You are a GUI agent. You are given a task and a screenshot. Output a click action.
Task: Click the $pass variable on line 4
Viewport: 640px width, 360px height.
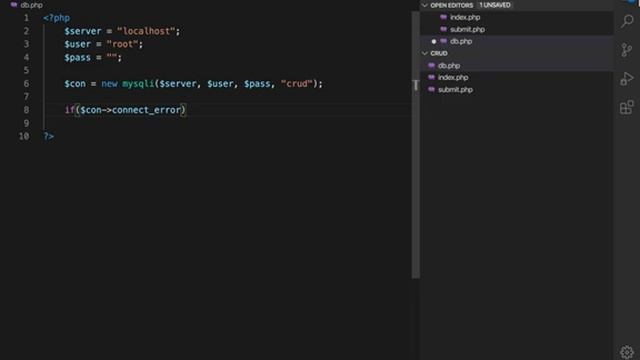78,58
